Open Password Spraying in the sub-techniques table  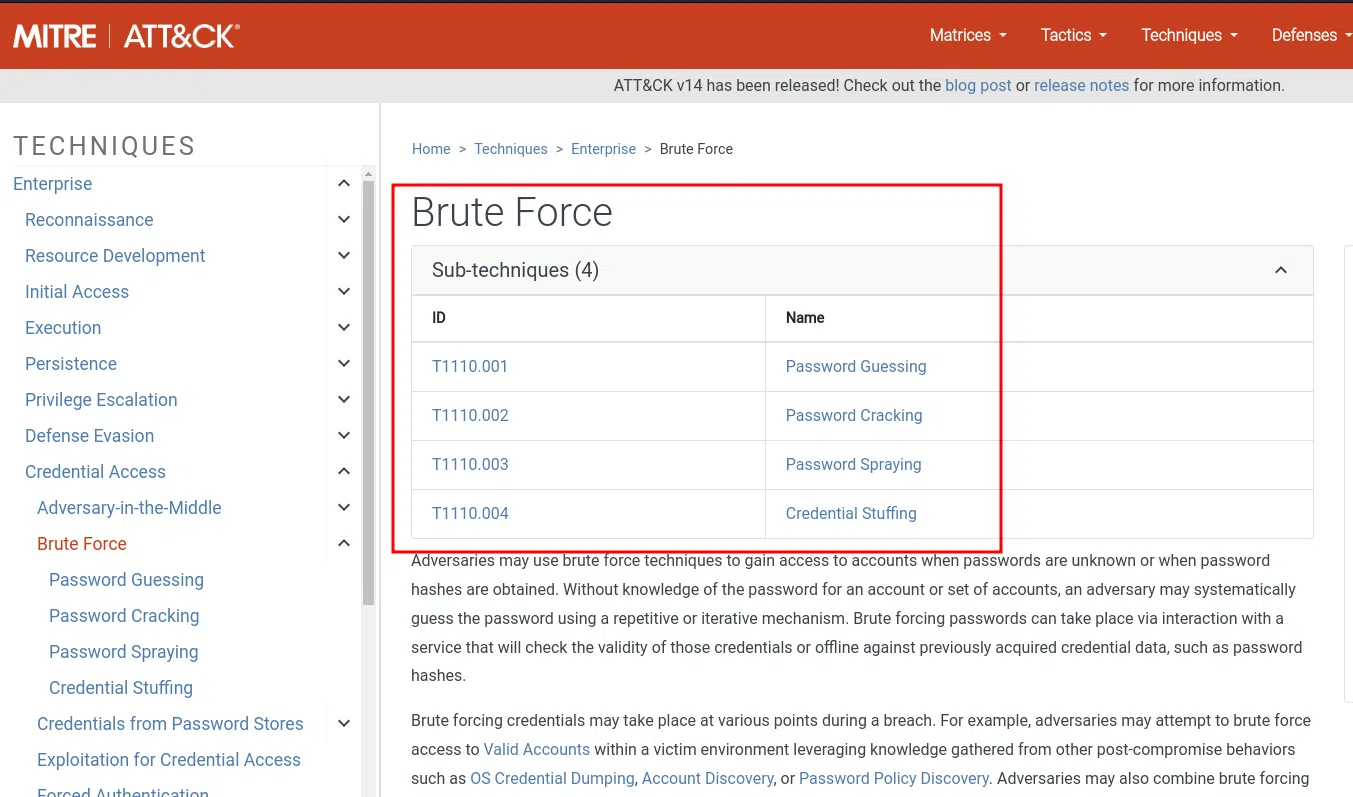point(853,464)
